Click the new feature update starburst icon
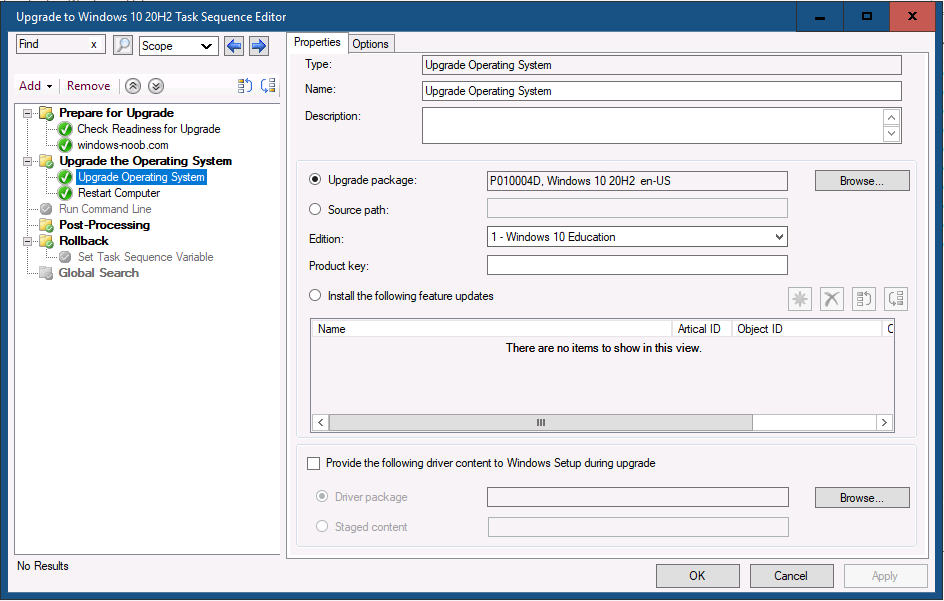 (800, 299)
